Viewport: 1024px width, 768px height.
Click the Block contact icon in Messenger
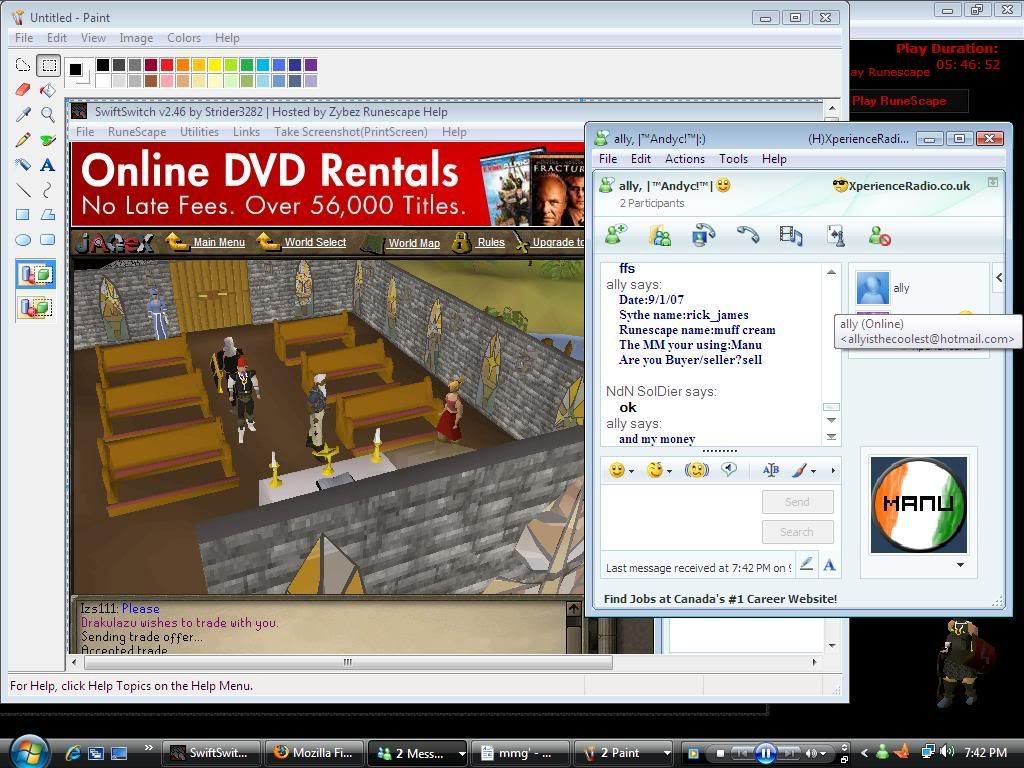[880, 235]
